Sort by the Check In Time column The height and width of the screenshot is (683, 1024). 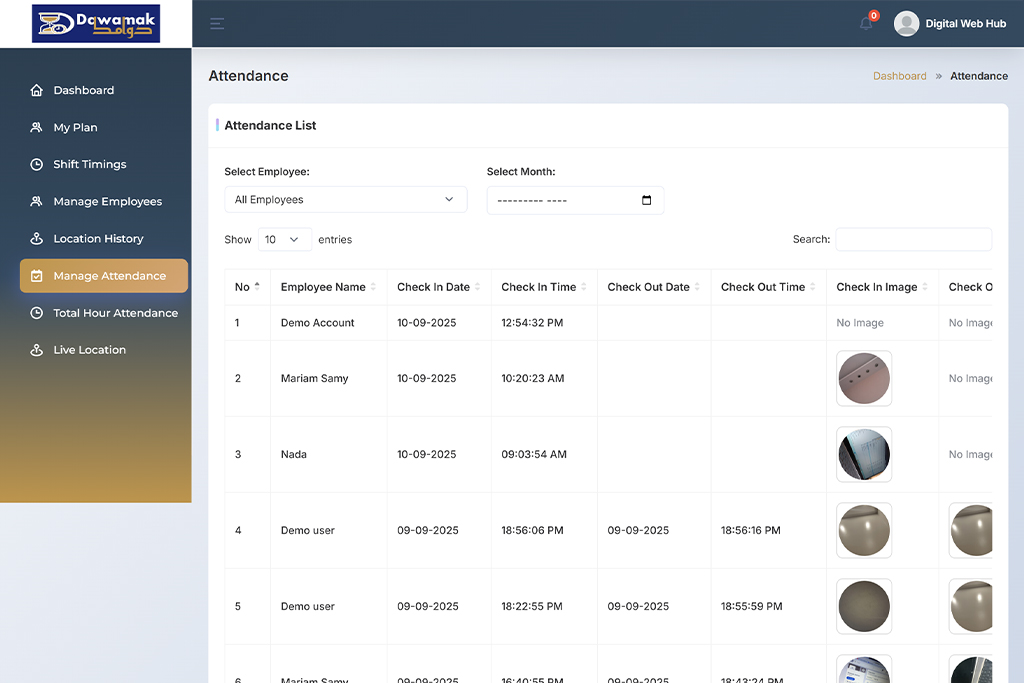[540, 287]
